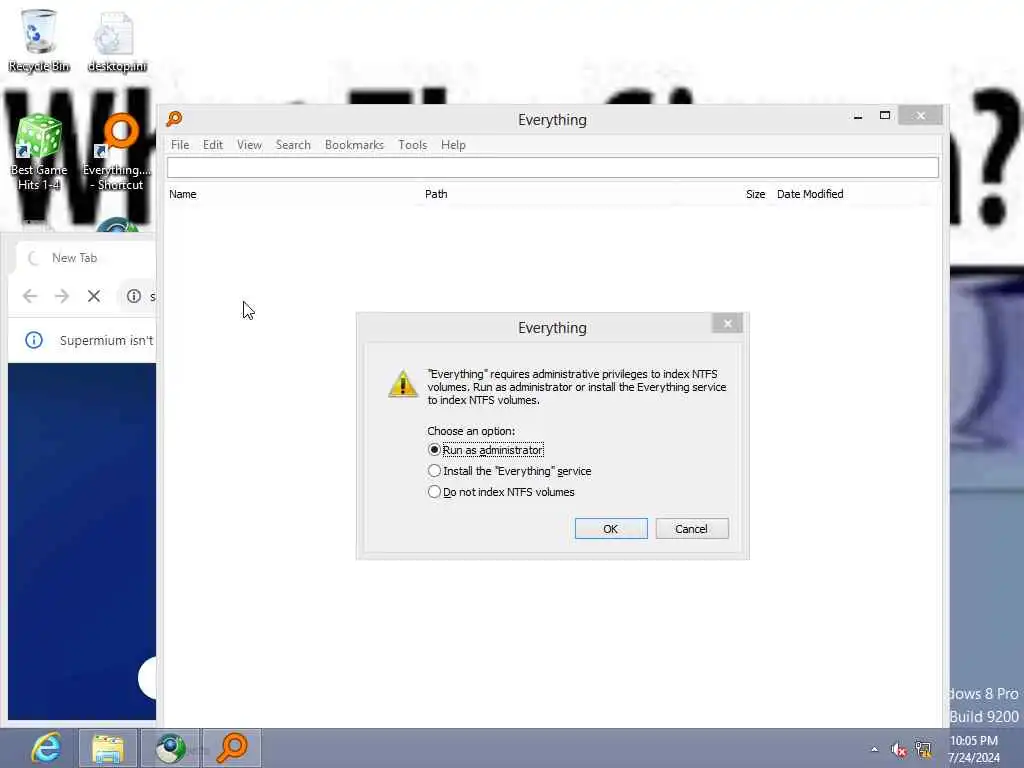The image size is (1024, 768).
Task: Open the Help menu
Action: pyautogui.click(x=453, y=145)
